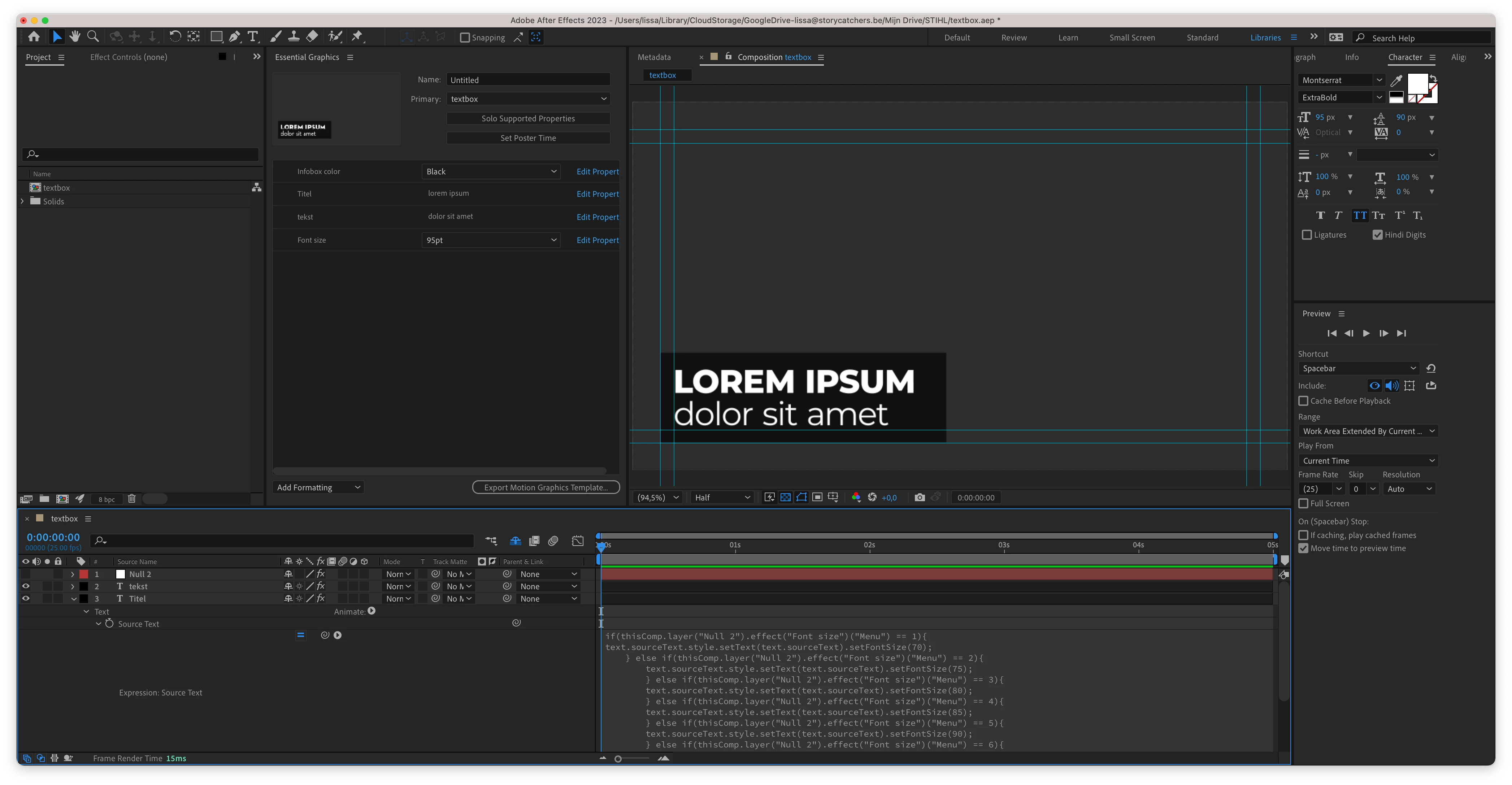Screen dimensions: 1512x785
Task: Click Export Motion Graphics Template button
Action: [x=546, y=487]
